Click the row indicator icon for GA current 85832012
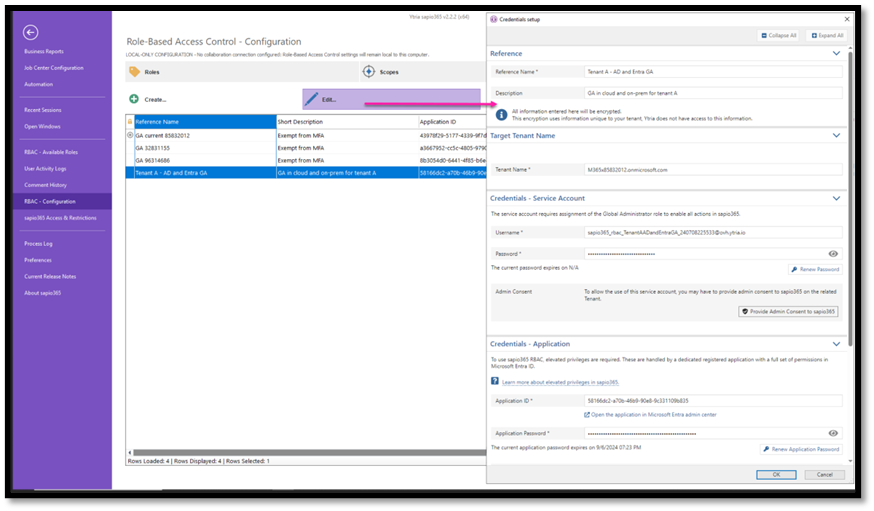Viewport: 874px width, 511px height. (x=130, y=135)
